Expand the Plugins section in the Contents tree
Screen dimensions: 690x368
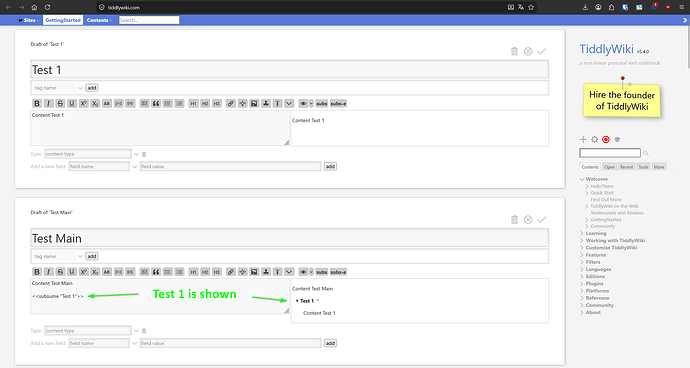click(582, 283)
